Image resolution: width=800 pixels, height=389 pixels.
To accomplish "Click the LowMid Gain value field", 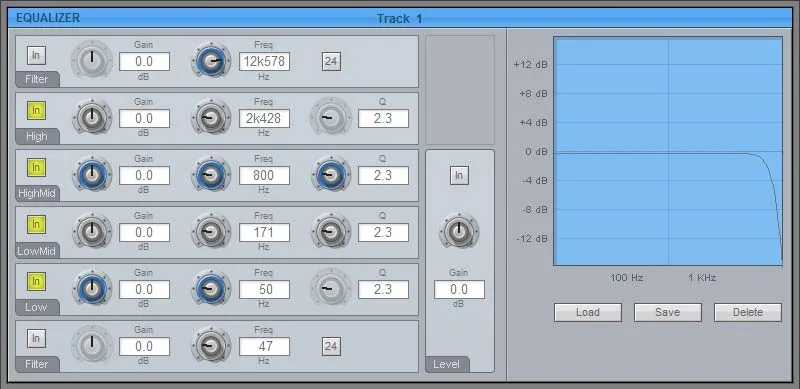I will (x=144, y=233).
